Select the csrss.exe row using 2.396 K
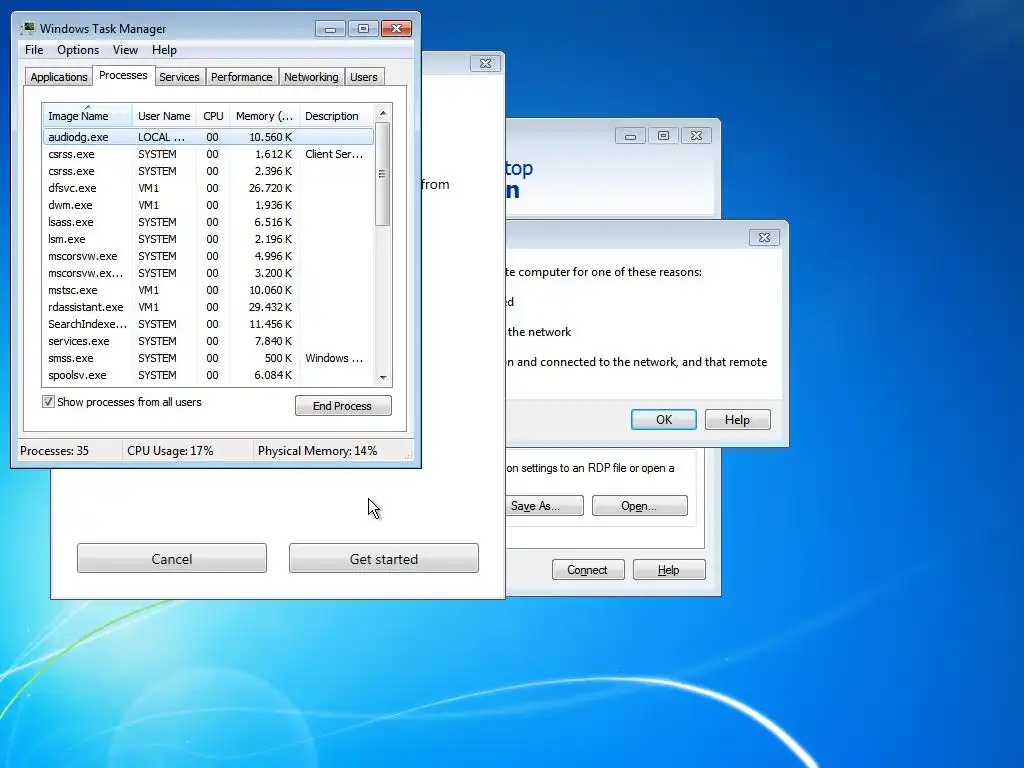The width and height of the screenshot is (1024, 768). tap(208, 171)
